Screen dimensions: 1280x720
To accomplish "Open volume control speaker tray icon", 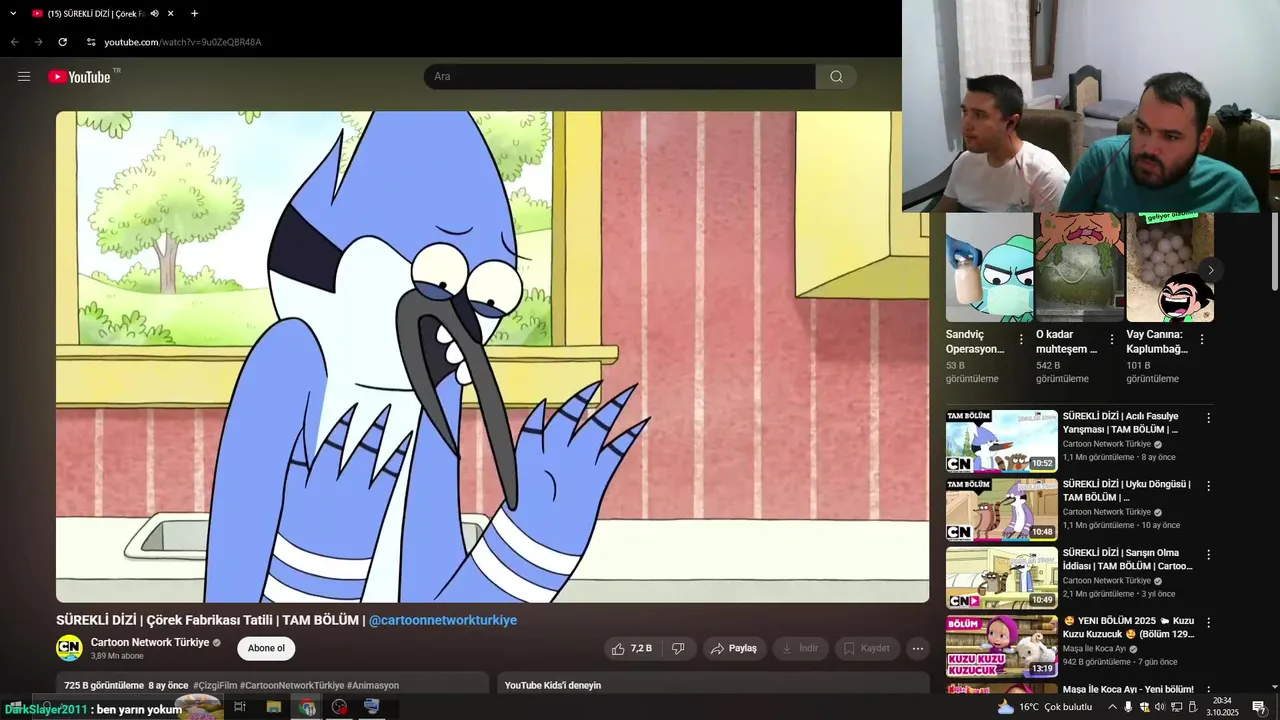I will 1160,707.
